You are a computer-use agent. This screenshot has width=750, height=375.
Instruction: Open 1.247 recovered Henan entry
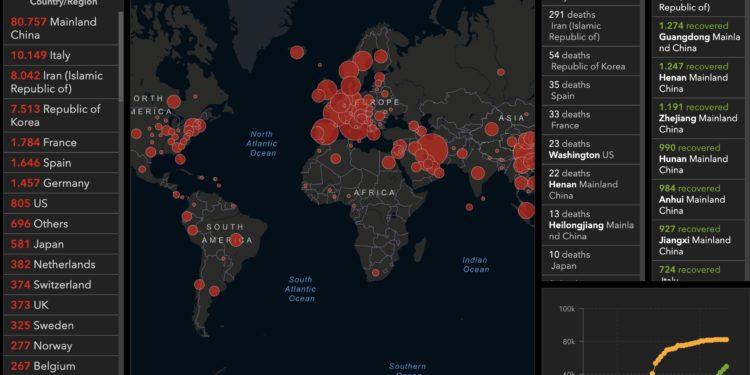(699, 77)
